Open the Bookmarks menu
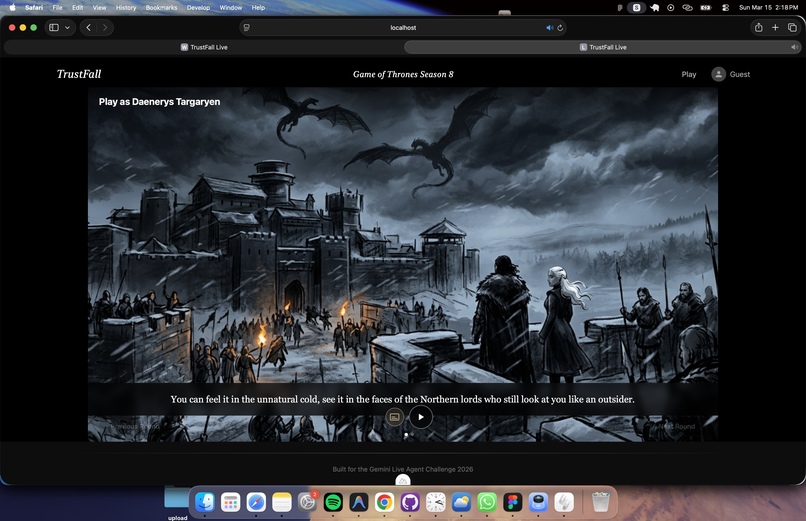806x521 pixels. click(161, 8)
